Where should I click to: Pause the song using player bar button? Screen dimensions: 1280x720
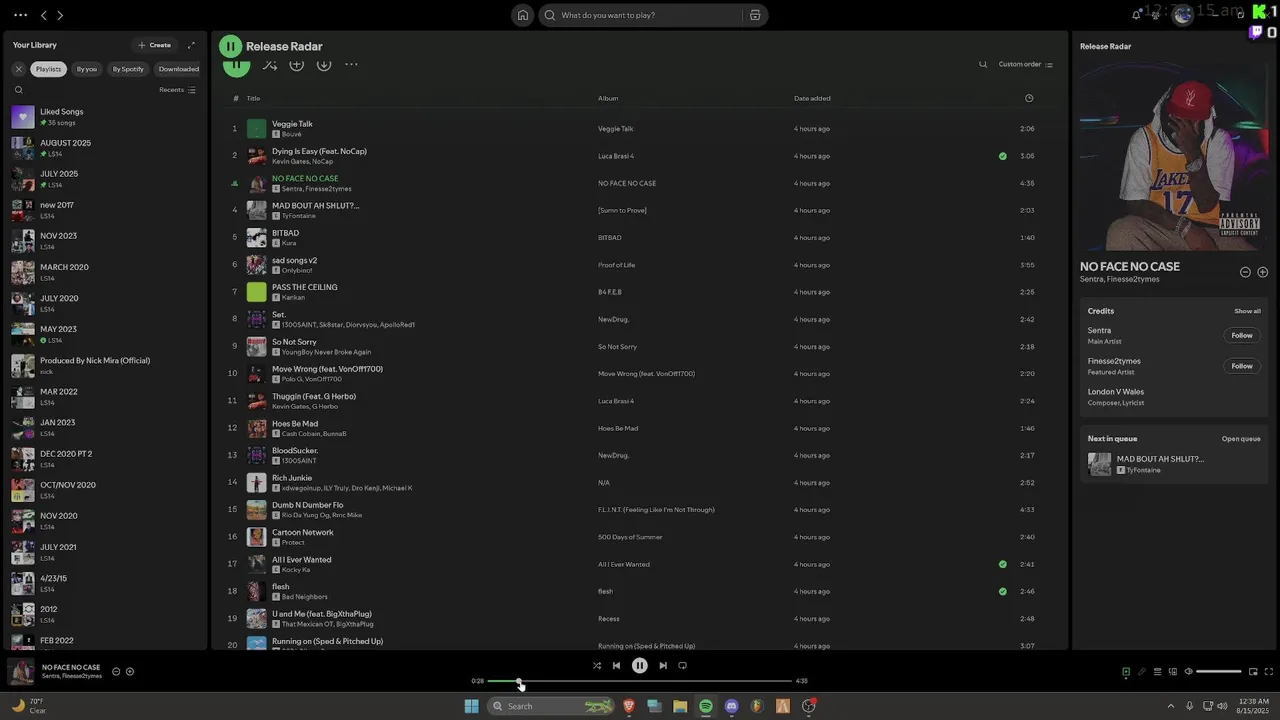[640, 665]
